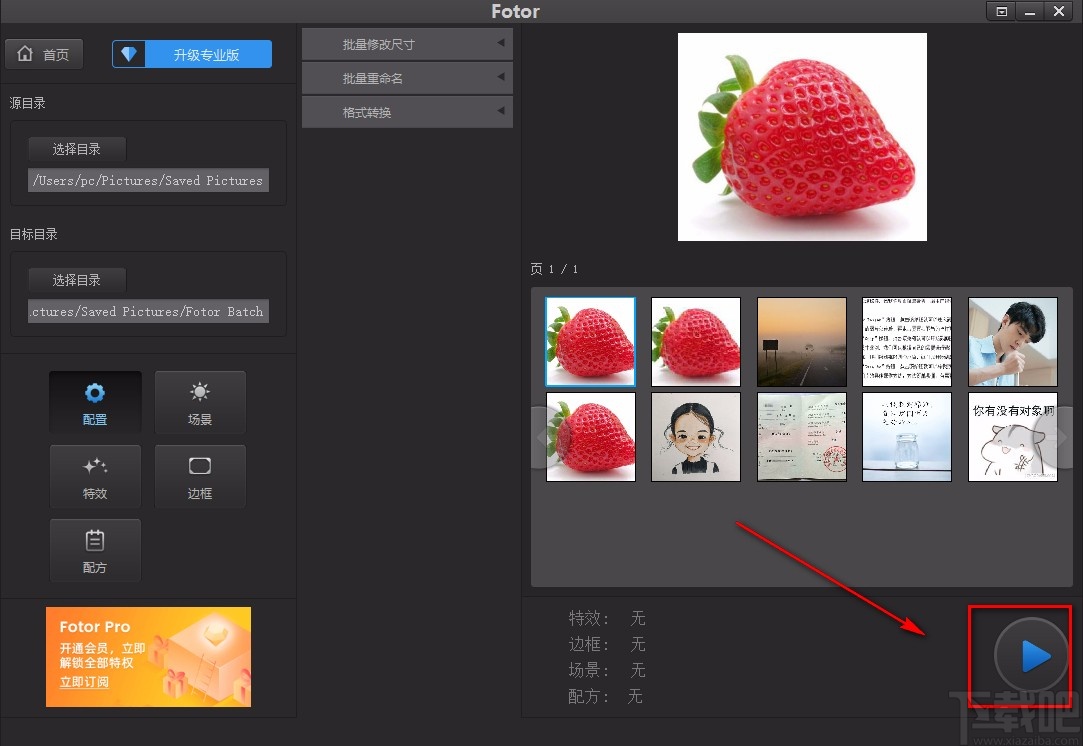
Task: Expand the 批量重命名 section
Action: pyautogui.click(x=407, y=78)
